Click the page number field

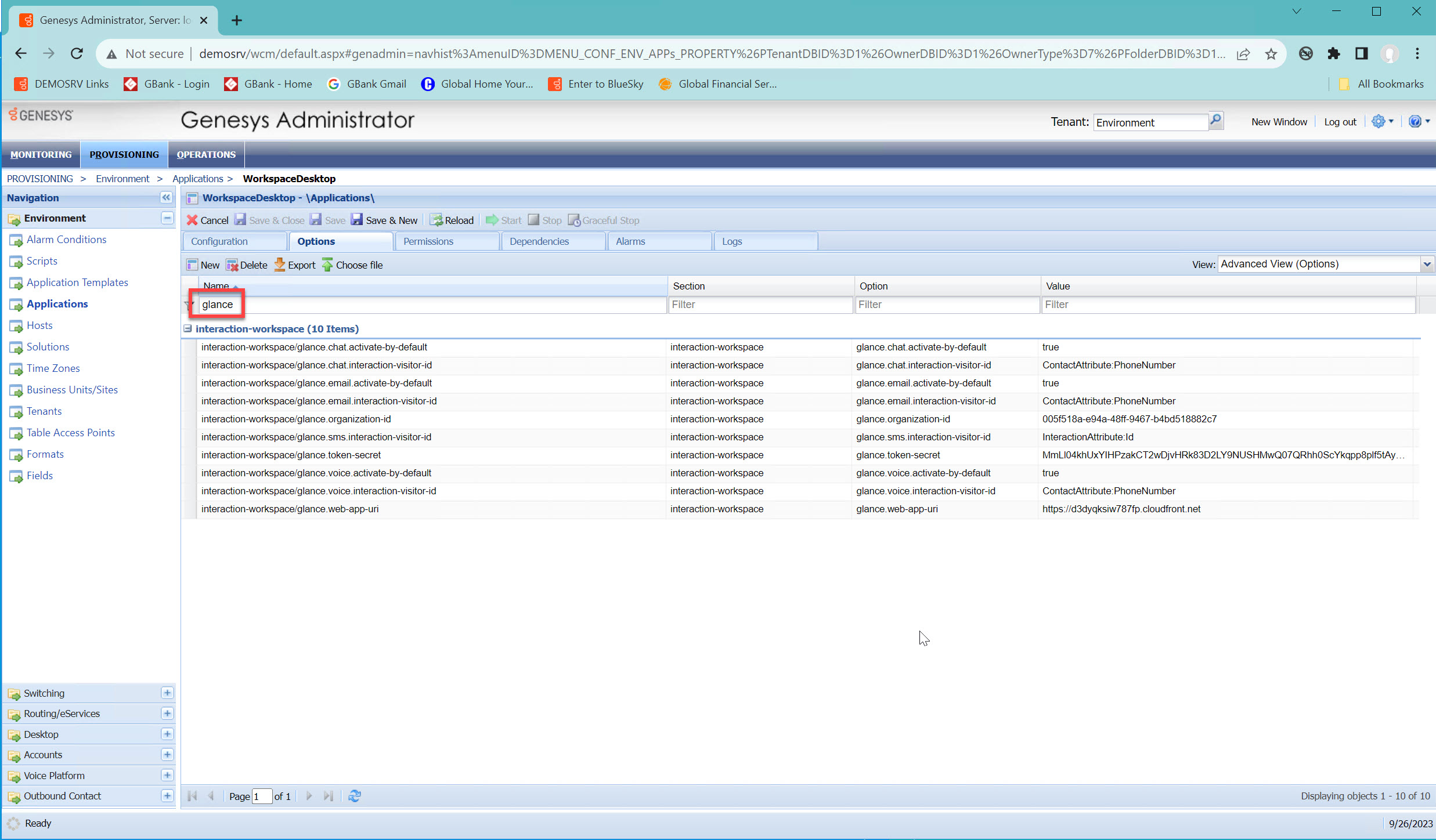(x=262, y=796)
